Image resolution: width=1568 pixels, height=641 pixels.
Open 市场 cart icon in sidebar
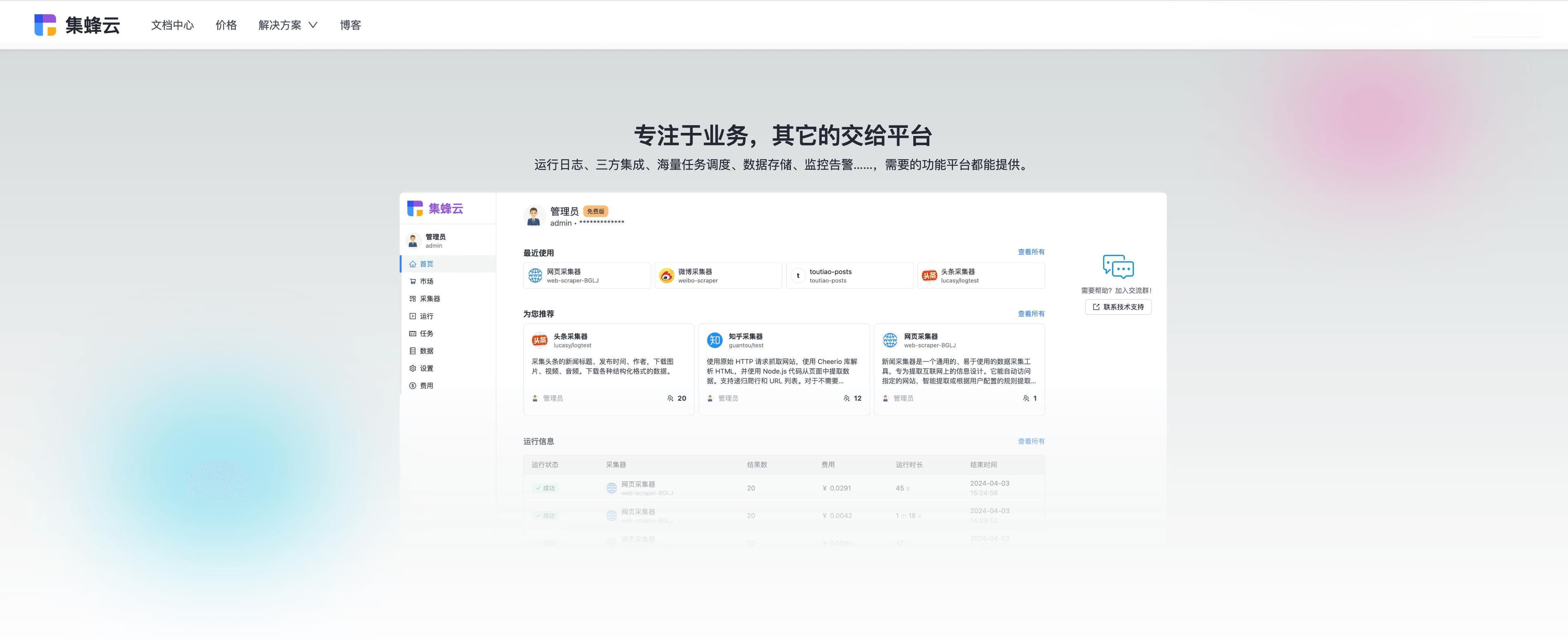(413, 281)
